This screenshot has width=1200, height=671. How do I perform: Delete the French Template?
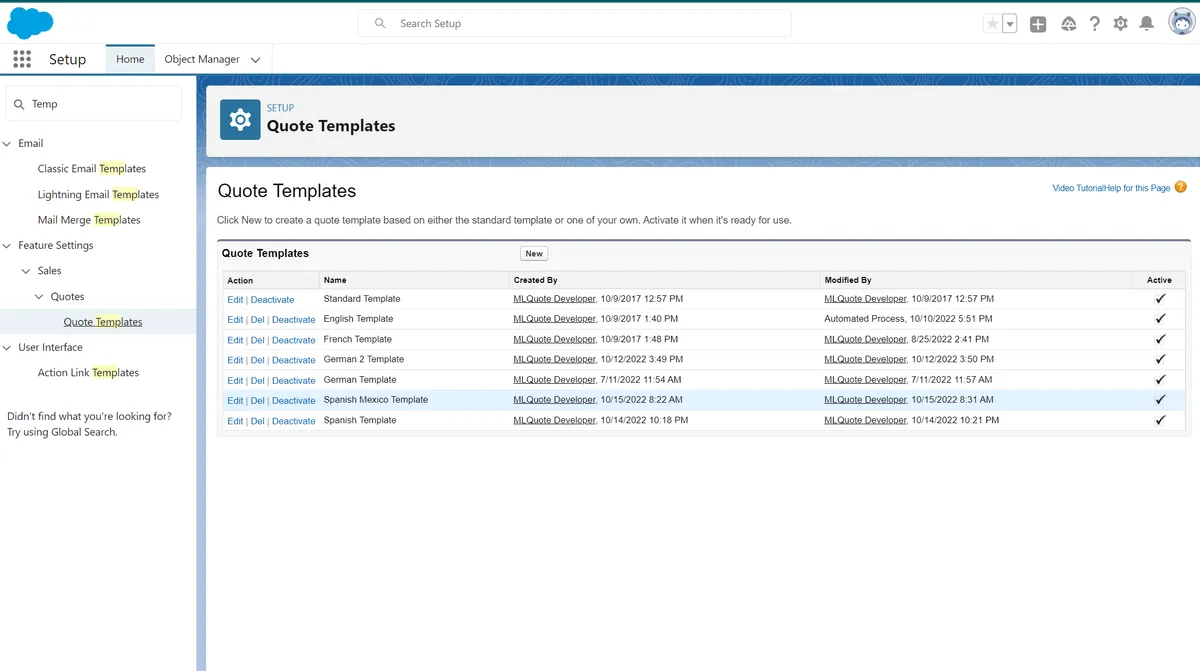click(x=257, y=340)
